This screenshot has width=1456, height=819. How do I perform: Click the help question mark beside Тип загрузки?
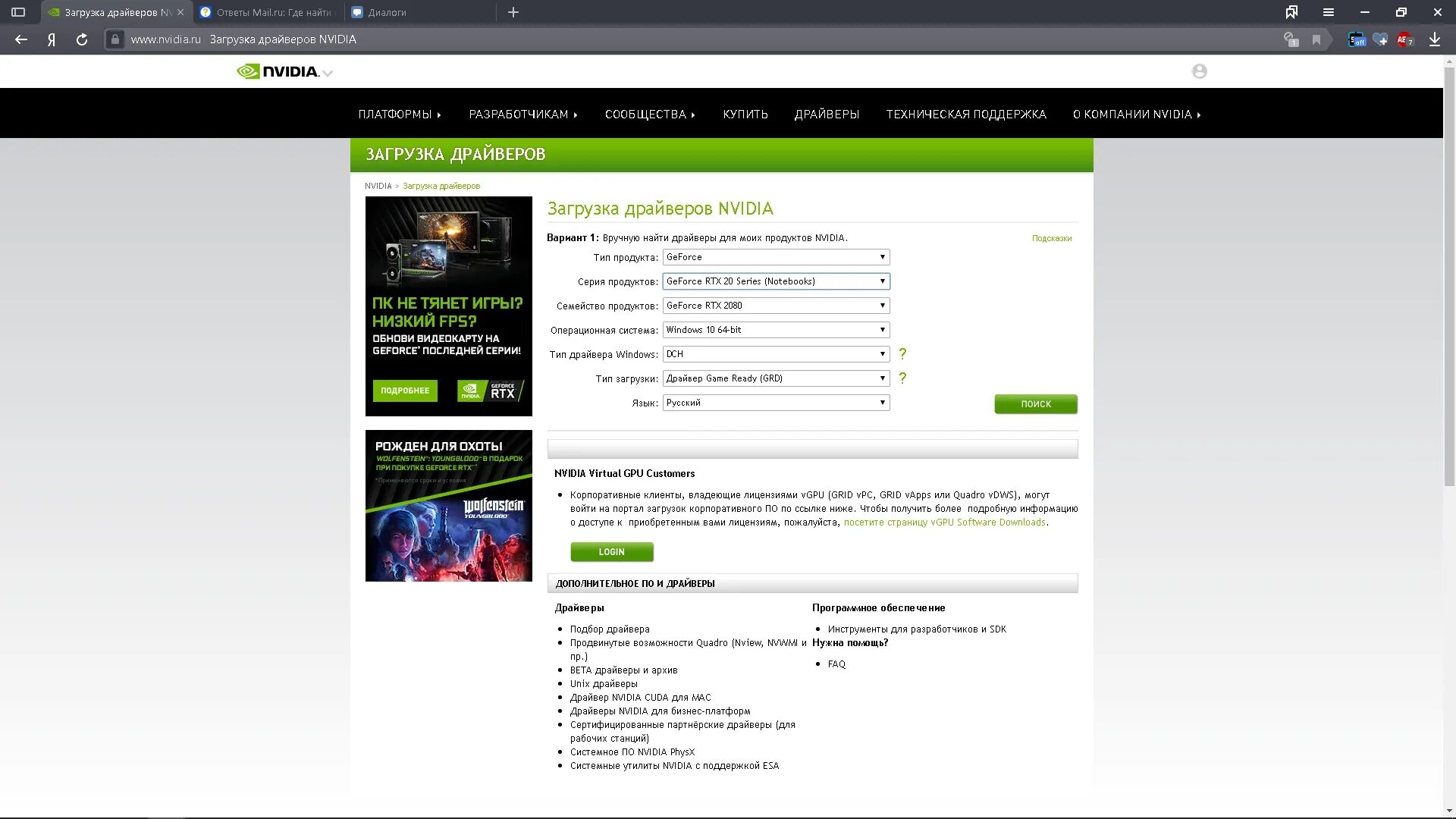point(902,378)
